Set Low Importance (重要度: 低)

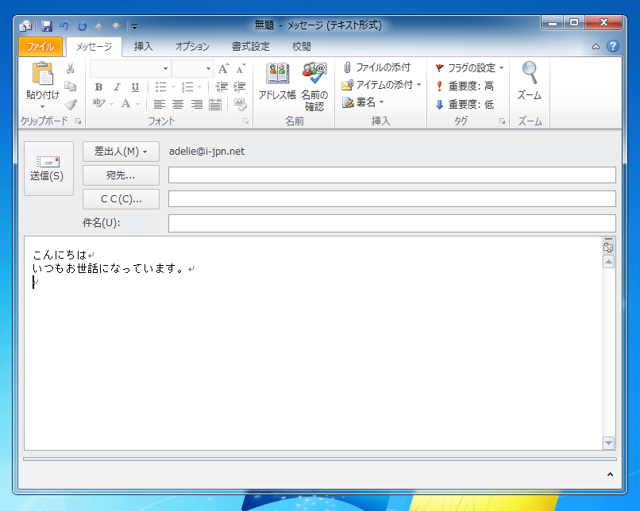coord(464,105)
